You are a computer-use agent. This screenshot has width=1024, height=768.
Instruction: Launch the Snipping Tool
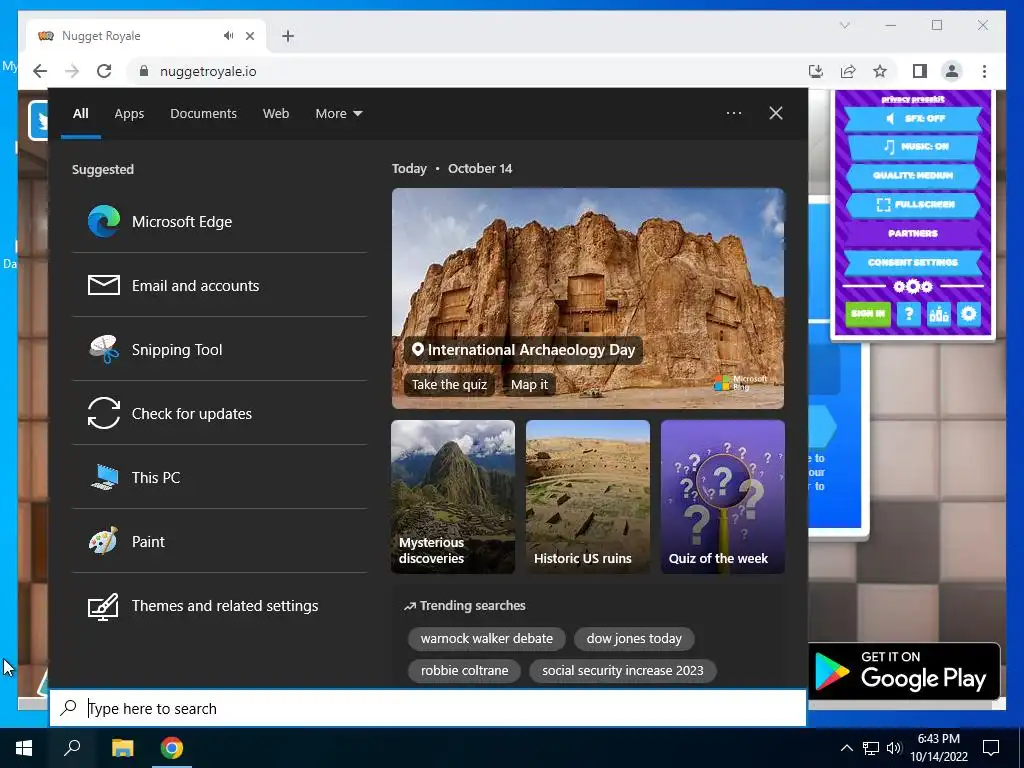coord(219,349)
